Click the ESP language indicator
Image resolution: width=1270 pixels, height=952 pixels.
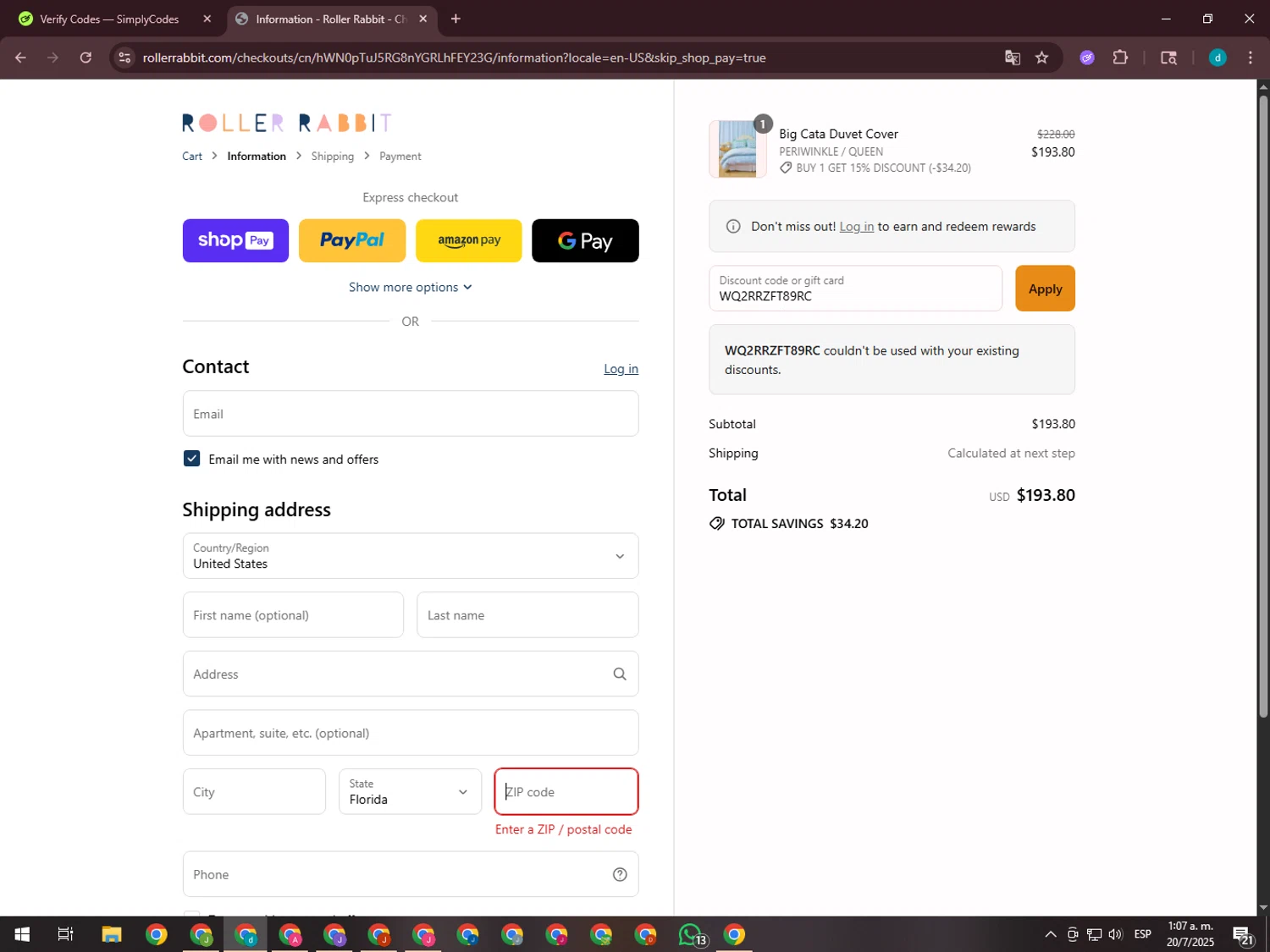(x=1142, y=934)
